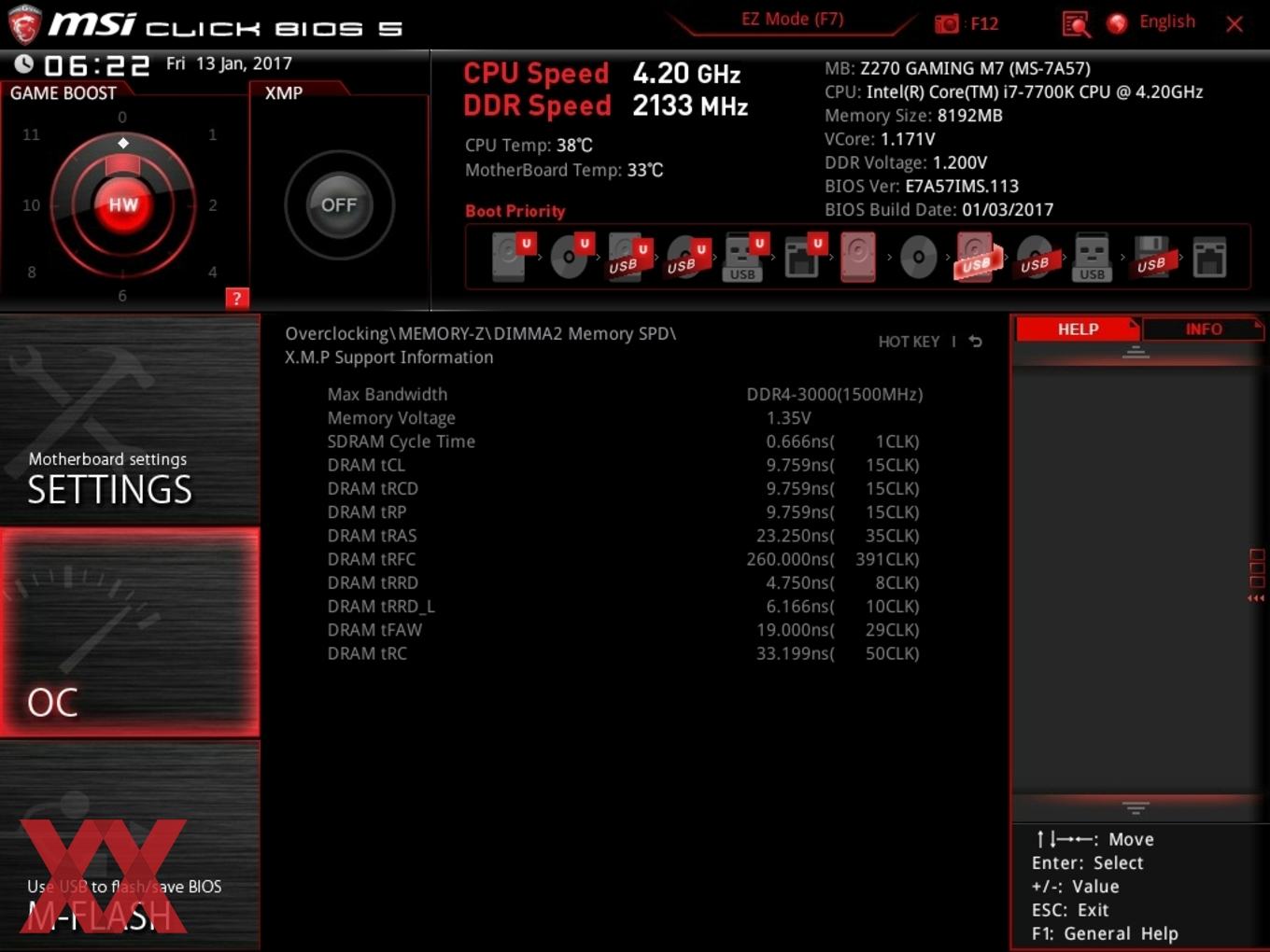Click the Game Boost dial number 8
1270x952 pixels.
(x=32, y=272)
